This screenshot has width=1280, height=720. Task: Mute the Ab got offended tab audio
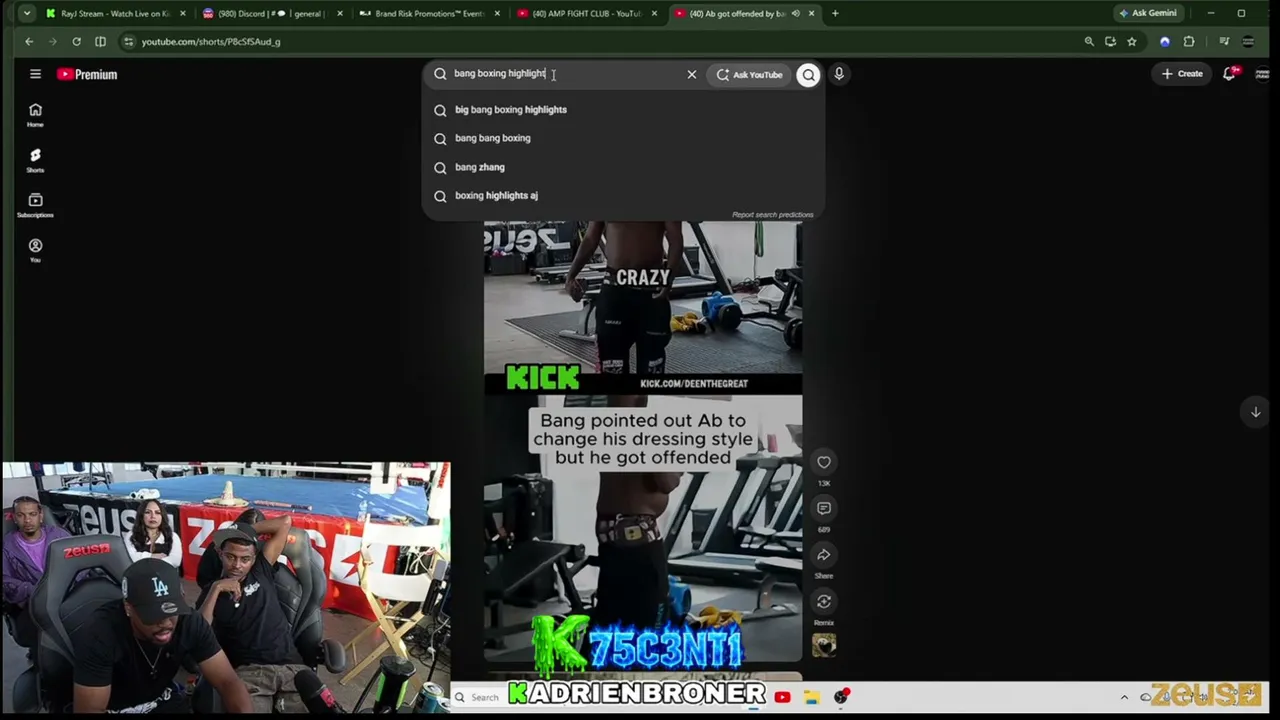point(795,13)
